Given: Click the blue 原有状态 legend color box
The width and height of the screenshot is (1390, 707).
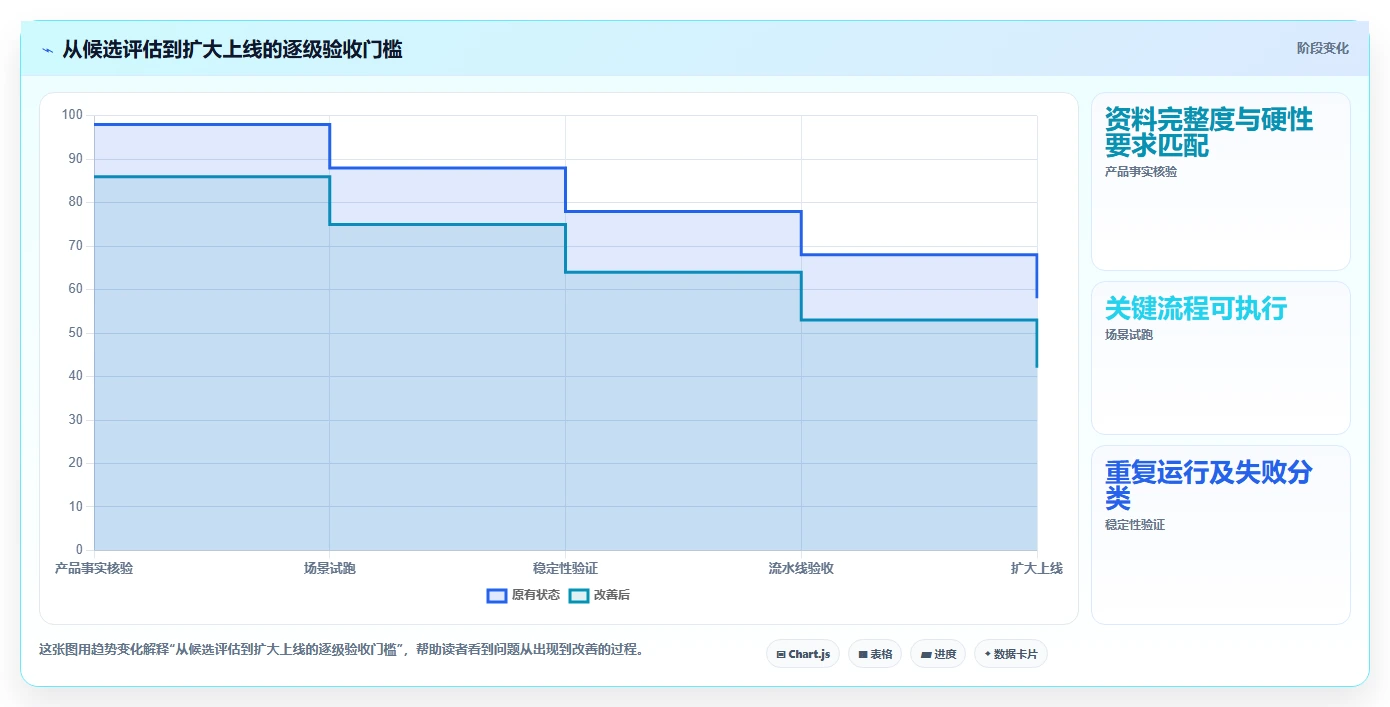Looking at the screenshot, I should coord(497,595).
